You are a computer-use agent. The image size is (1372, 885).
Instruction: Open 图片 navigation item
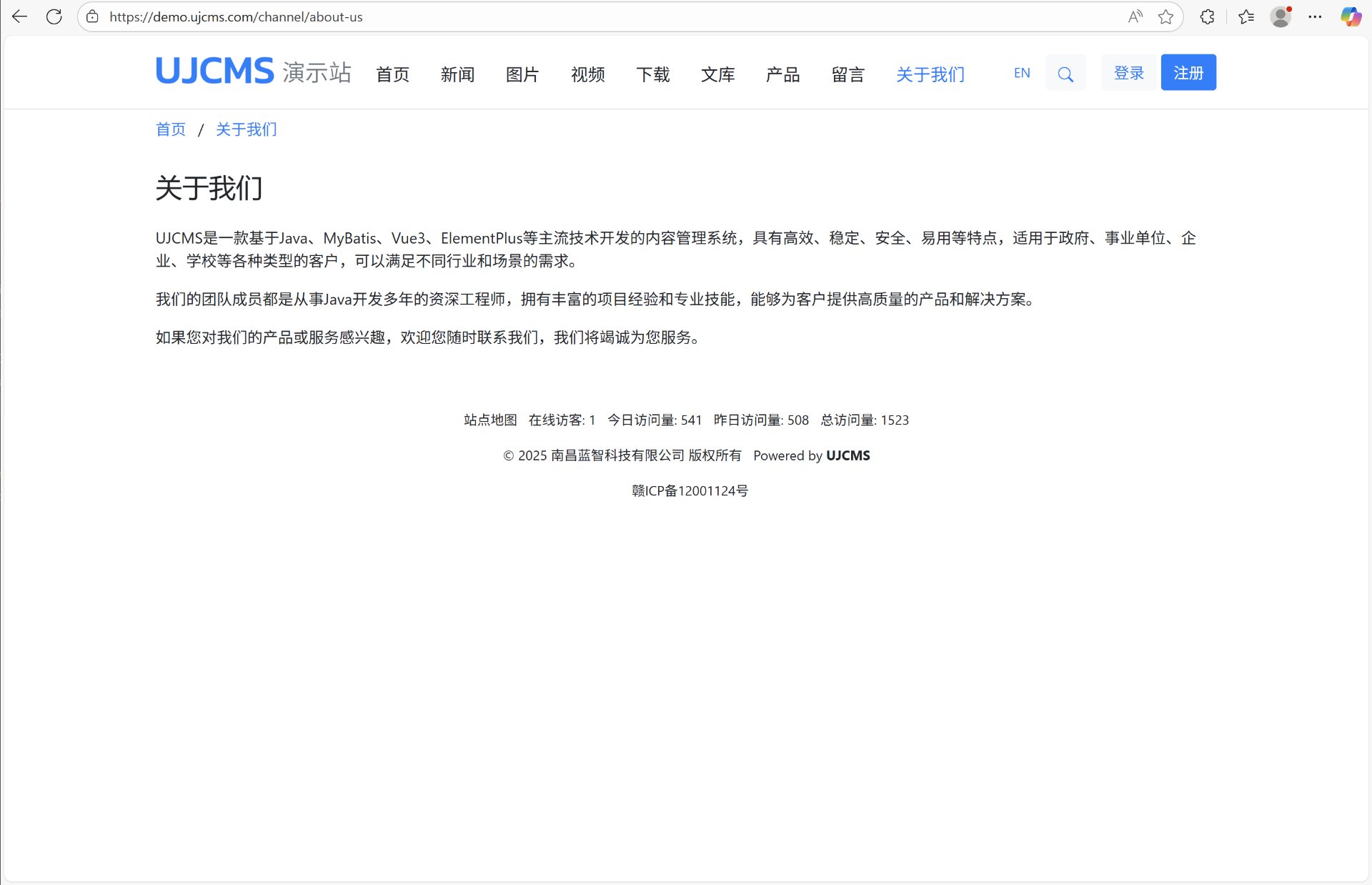pos(523,74)
